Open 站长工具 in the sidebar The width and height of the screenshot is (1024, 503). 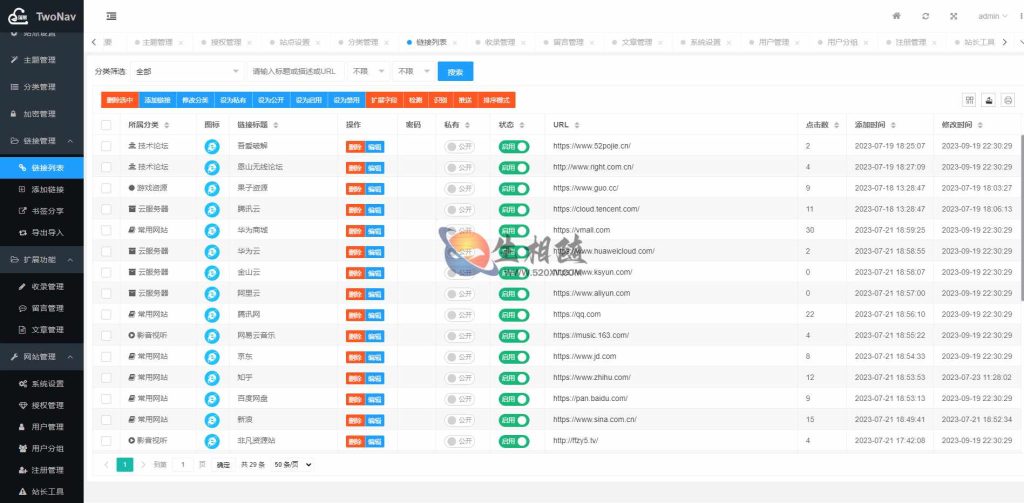click(x=42, y=491)
